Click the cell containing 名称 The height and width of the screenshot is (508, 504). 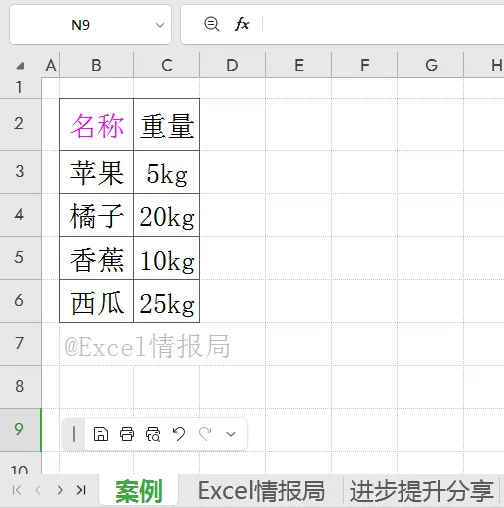pos(97,124)
